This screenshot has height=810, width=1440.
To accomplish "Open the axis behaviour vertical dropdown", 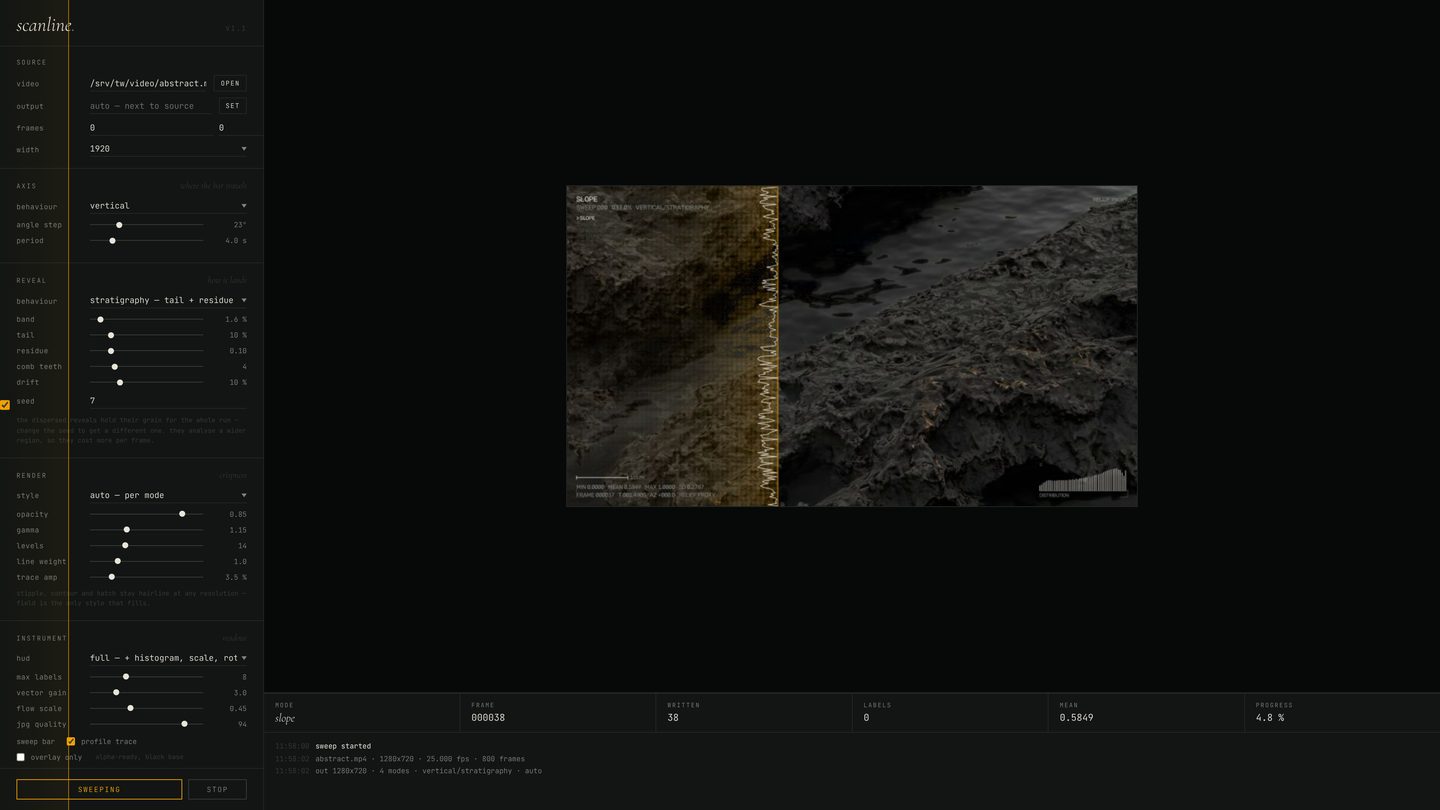I will click(168, 206).
